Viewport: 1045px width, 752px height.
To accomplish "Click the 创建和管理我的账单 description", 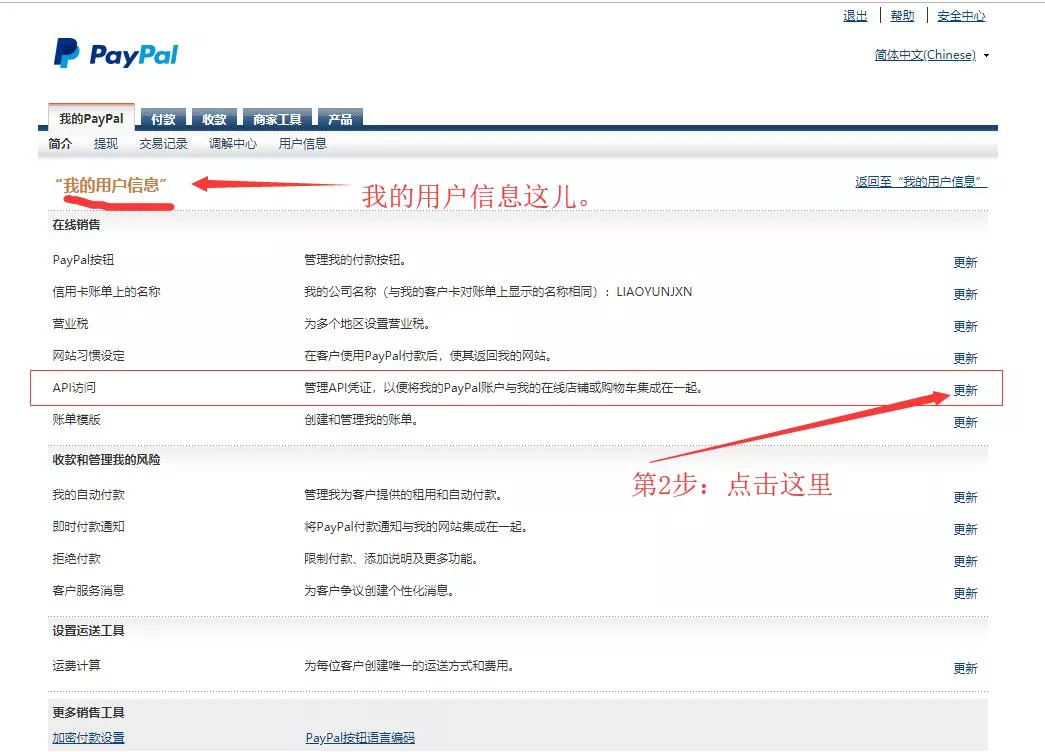I will pos(361,419).
